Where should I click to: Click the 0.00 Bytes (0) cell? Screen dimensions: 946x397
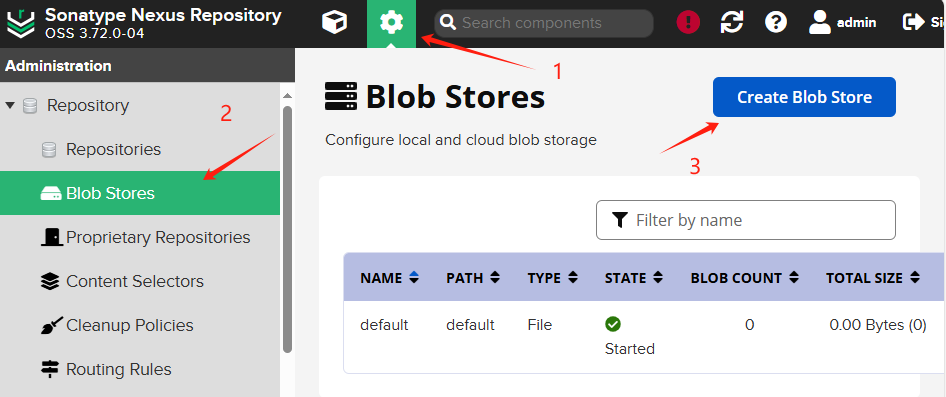coord(878,325)
